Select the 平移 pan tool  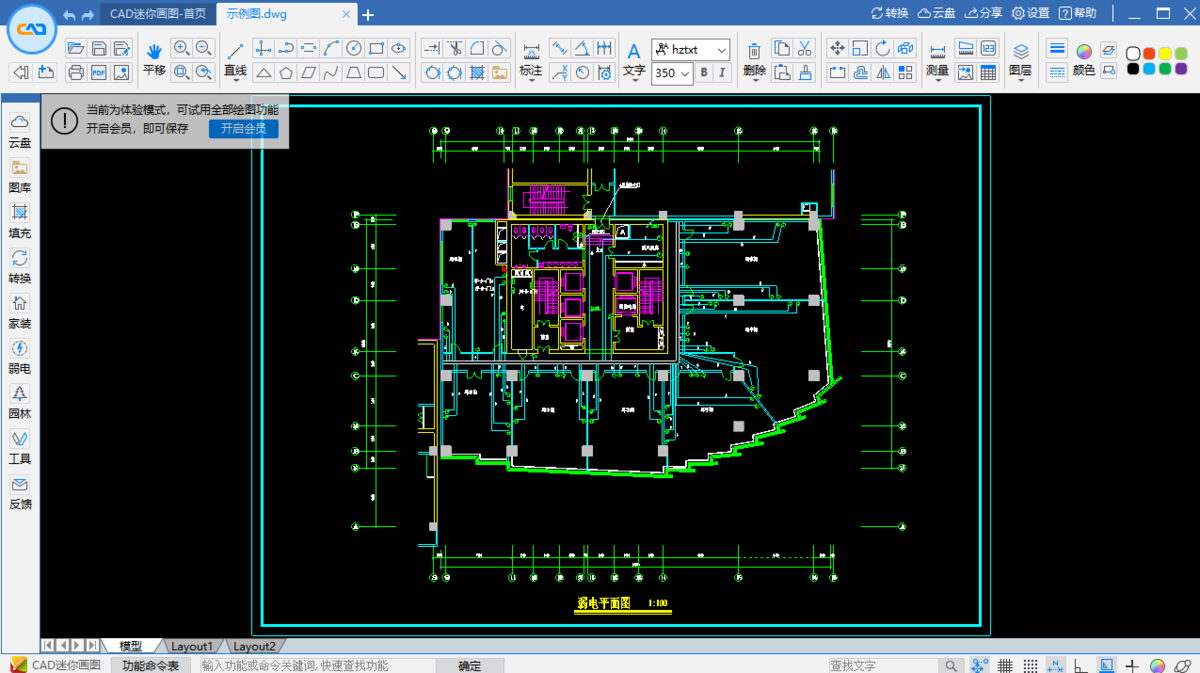[x=155, y=60]
